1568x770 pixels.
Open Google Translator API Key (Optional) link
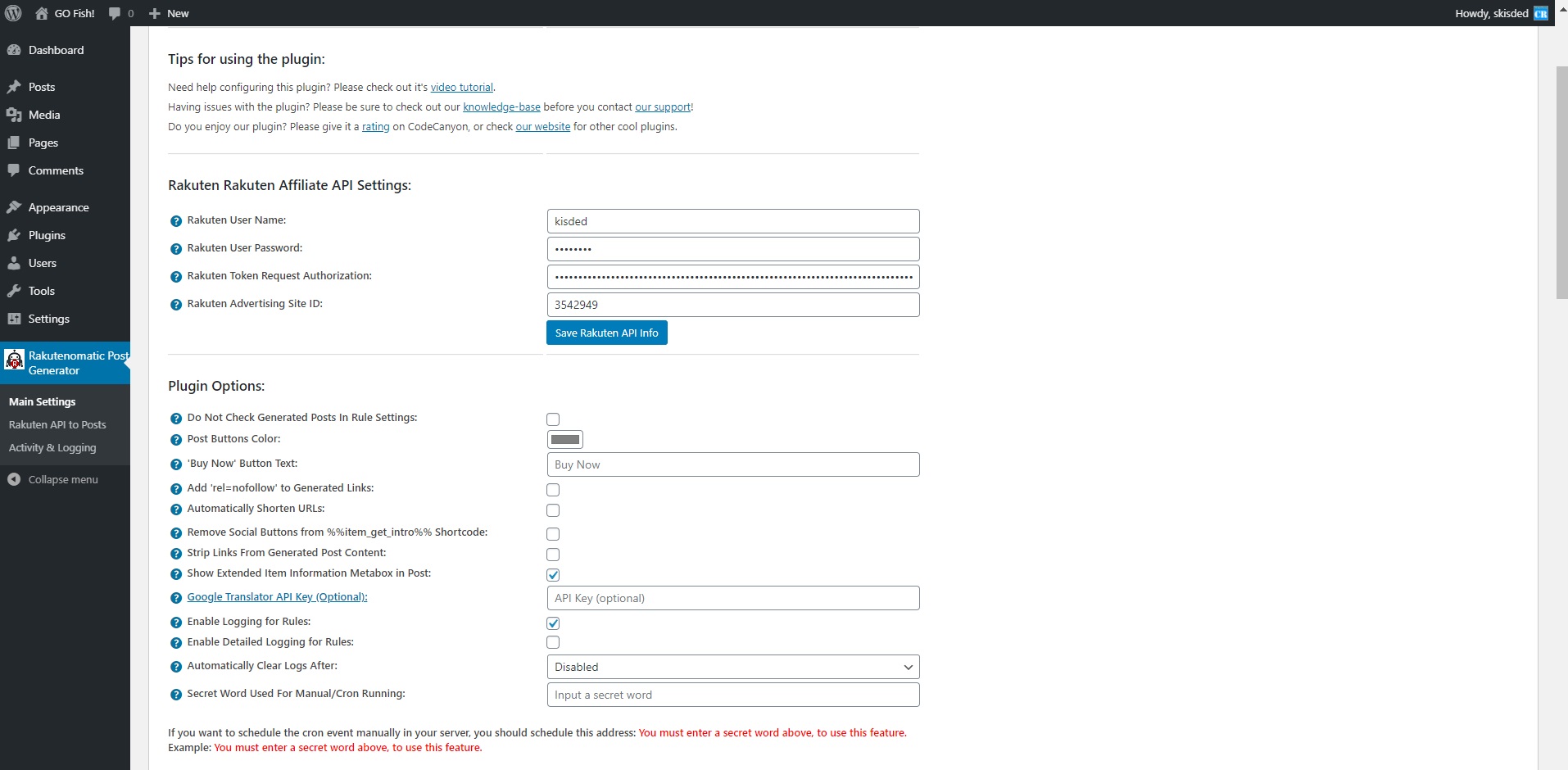pos(277,596)
